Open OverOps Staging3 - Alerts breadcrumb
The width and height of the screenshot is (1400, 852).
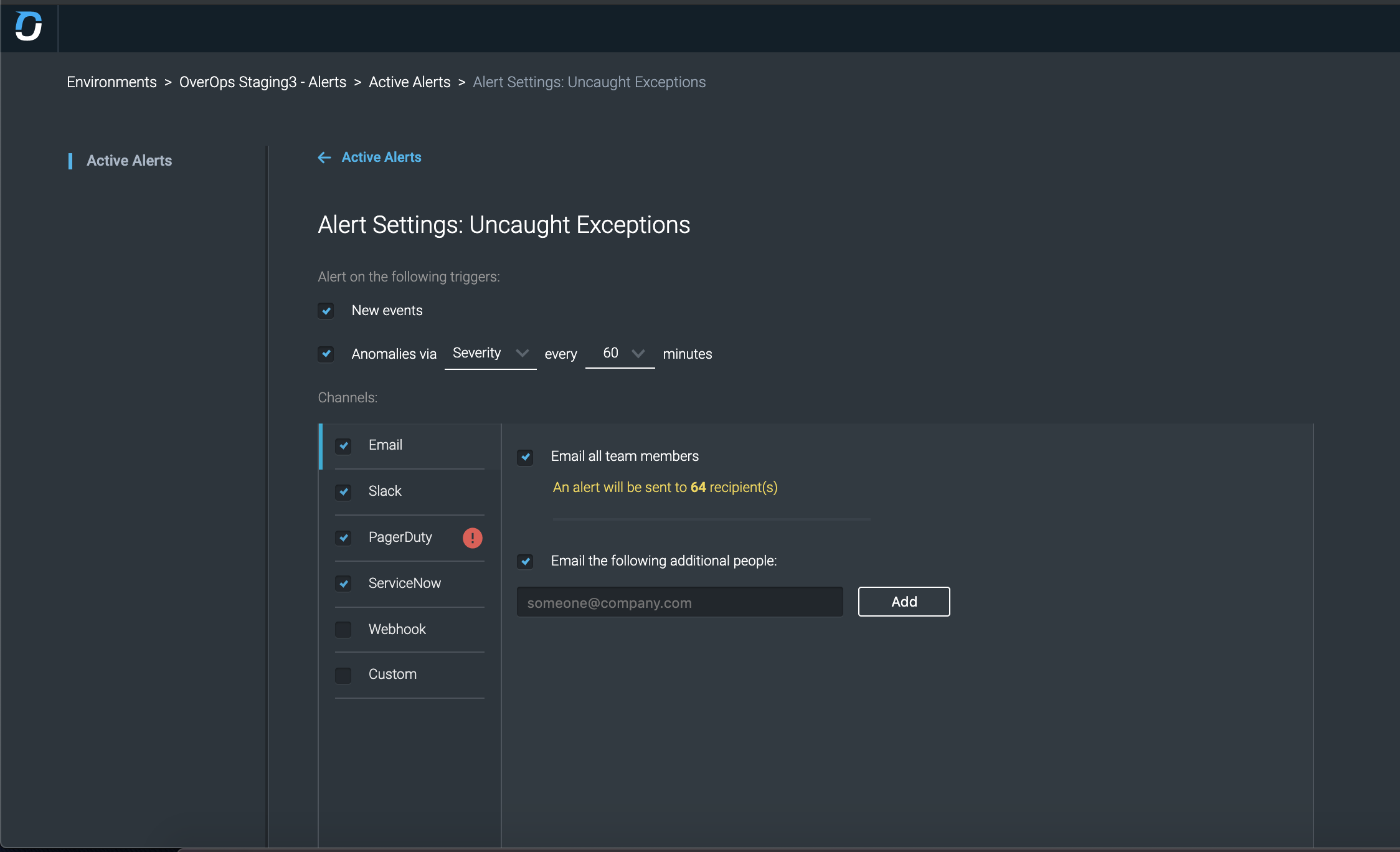[262, 82]
